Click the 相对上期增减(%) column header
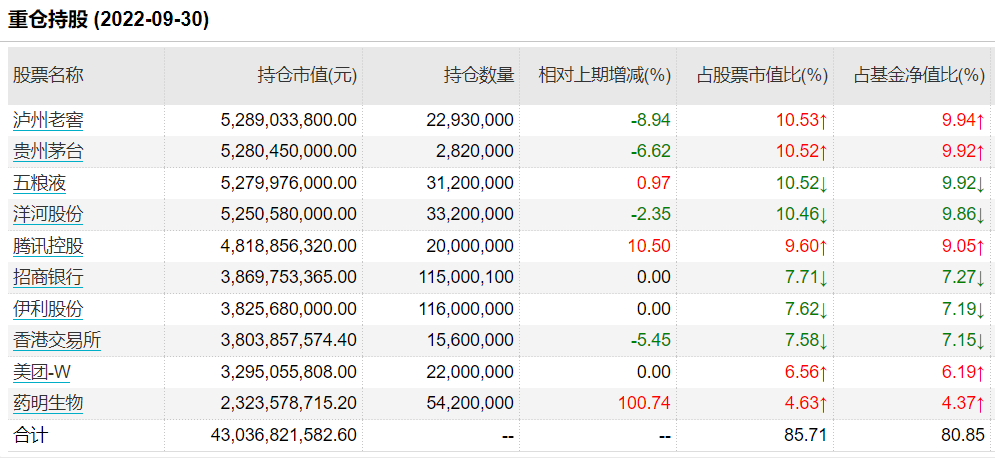The height and width of the screenshot is (458, 995). [604, 75]
